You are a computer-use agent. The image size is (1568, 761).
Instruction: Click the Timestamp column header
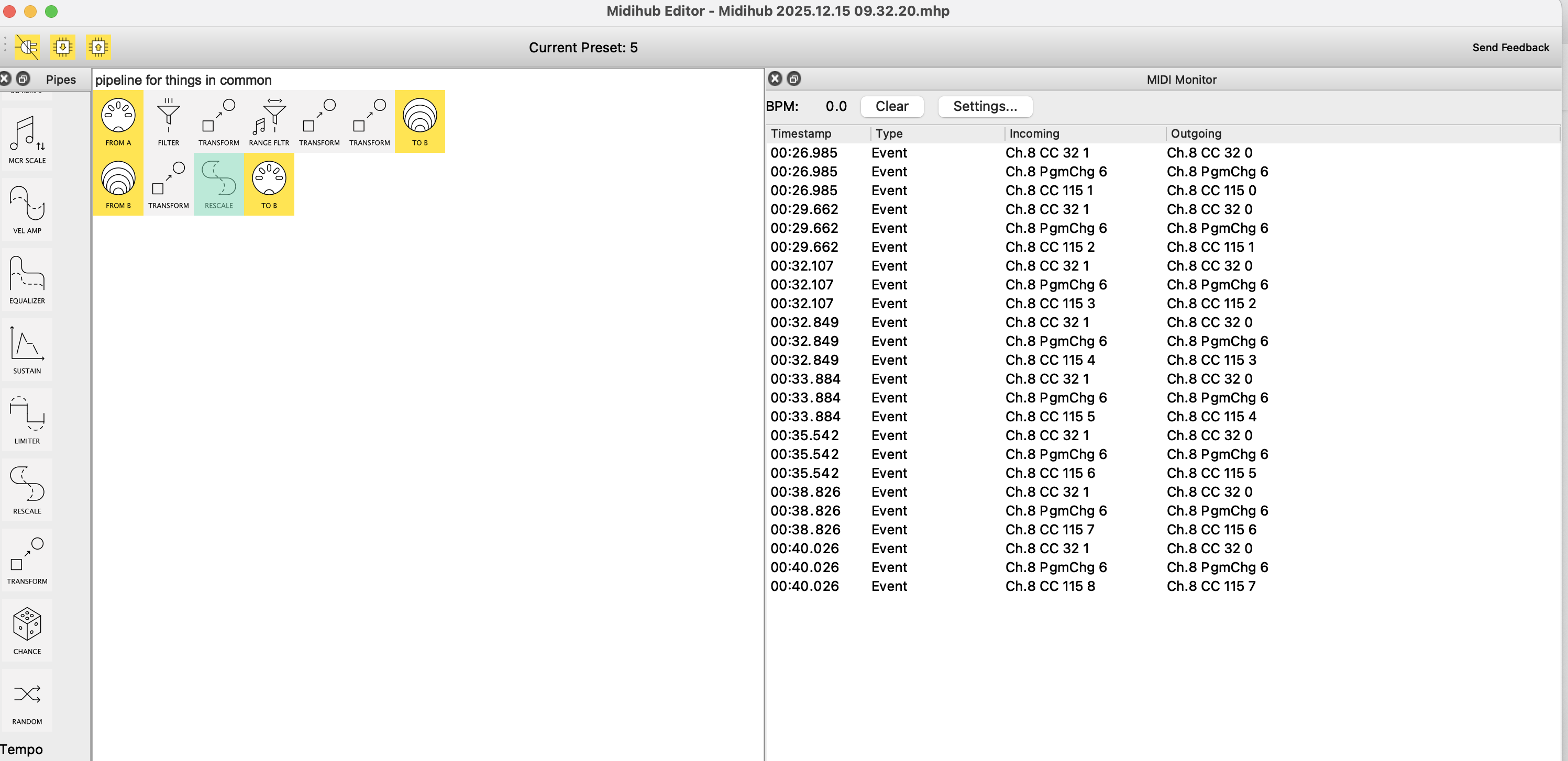pyautogui.click(x=800, y=133)
